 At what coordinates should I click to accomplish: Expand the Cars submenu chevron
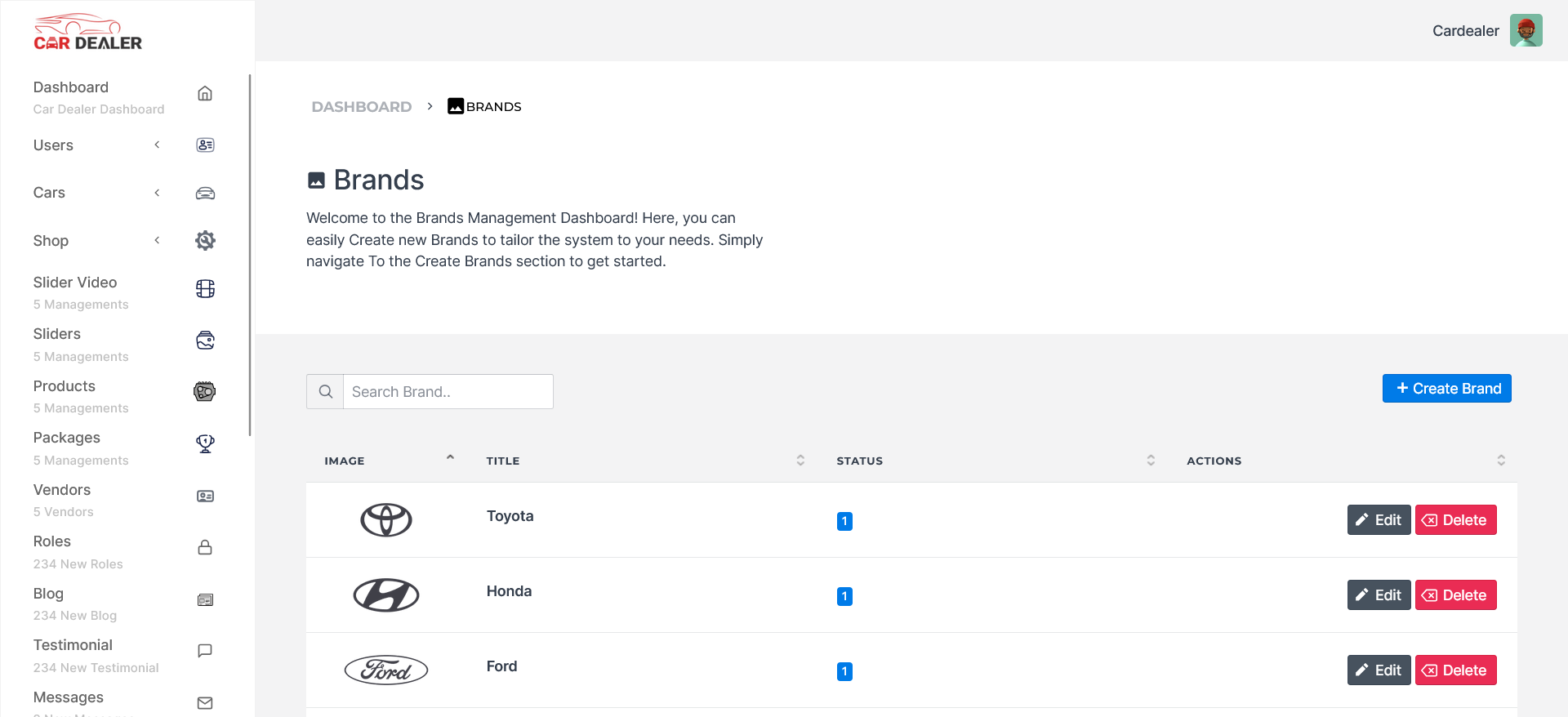click(x=157, y=193)
